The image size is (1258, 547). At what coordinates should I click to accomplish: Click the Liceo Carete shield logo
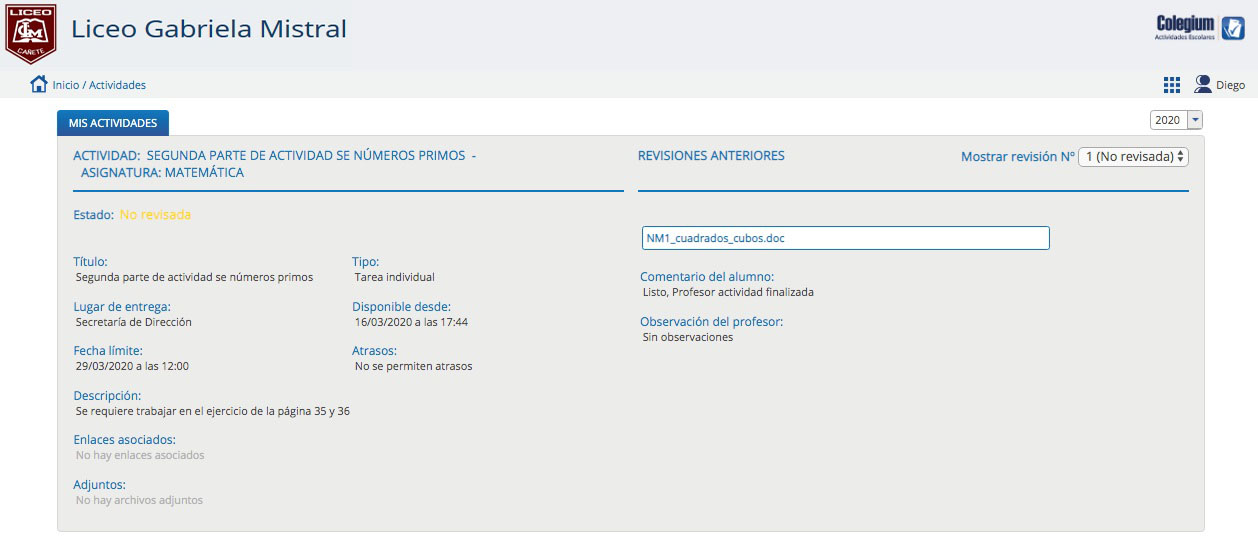(x=31, y=33)
